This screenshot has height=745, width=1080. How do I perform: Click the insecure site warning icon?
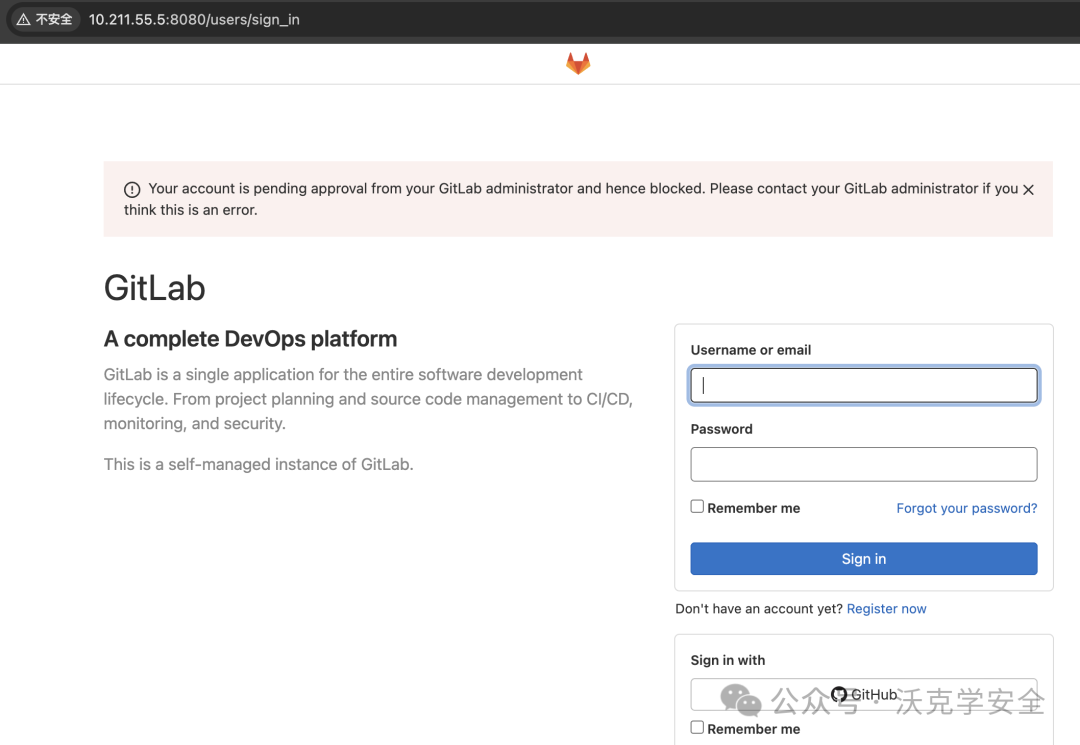pos(23,19)
